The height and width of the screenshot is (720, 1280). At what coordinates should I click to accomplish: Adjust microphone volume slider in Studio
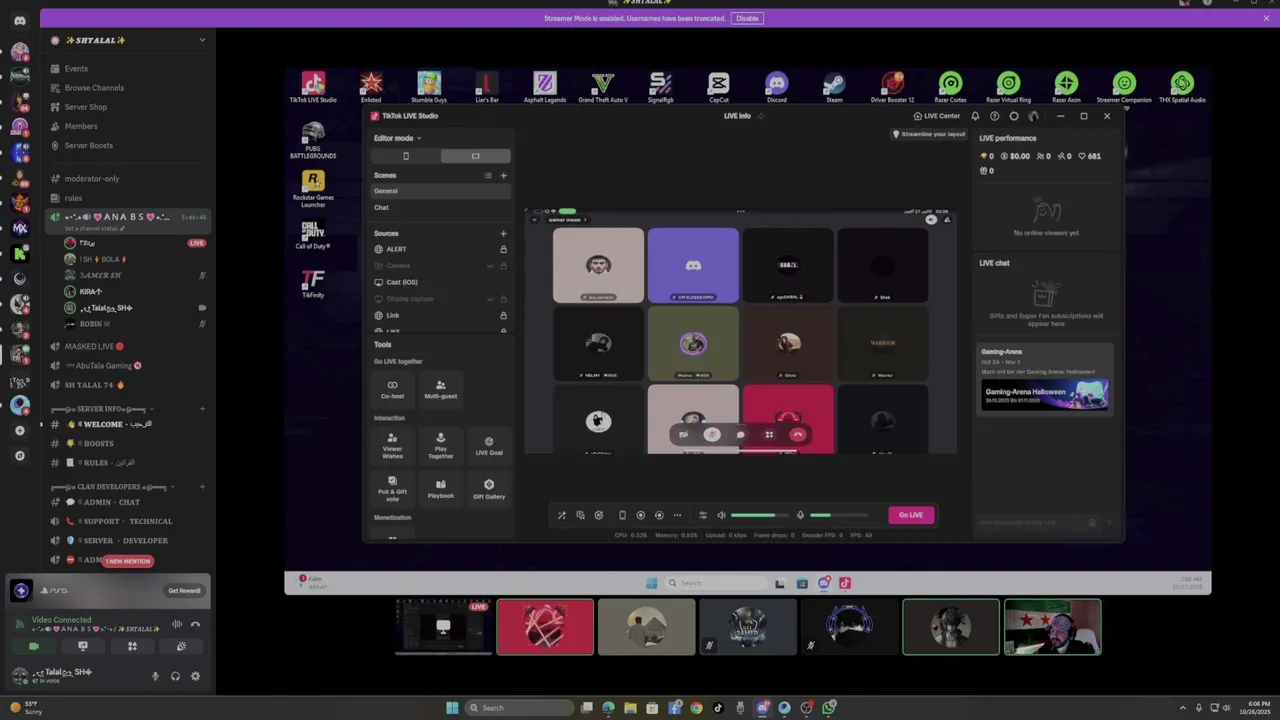pyautogui.click(x=838, y=515)
